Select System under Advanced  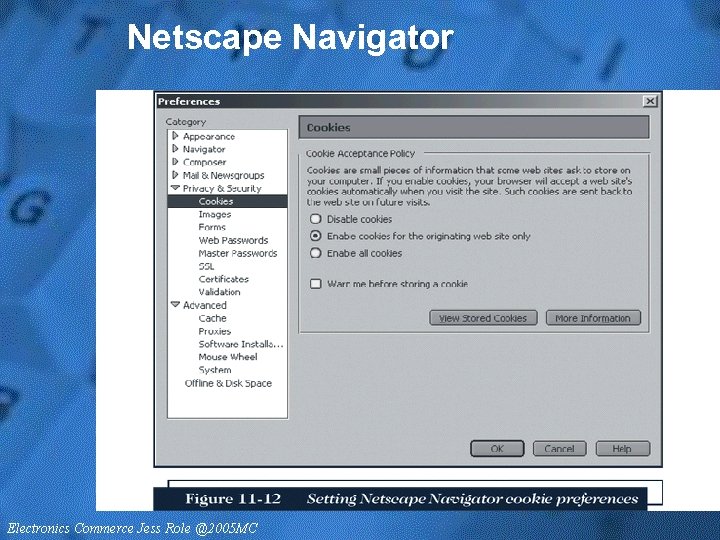[215, 370]
